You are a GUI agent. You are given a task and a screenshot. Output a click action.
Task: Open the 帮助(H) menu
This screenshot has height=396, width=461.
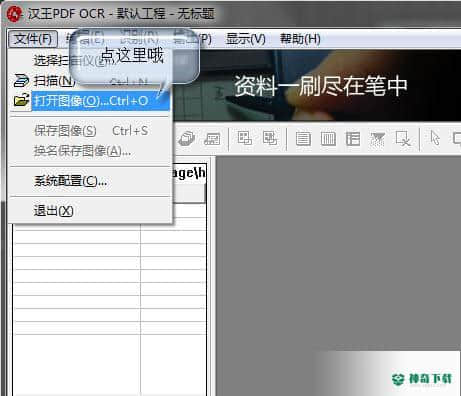coord(300,39)
